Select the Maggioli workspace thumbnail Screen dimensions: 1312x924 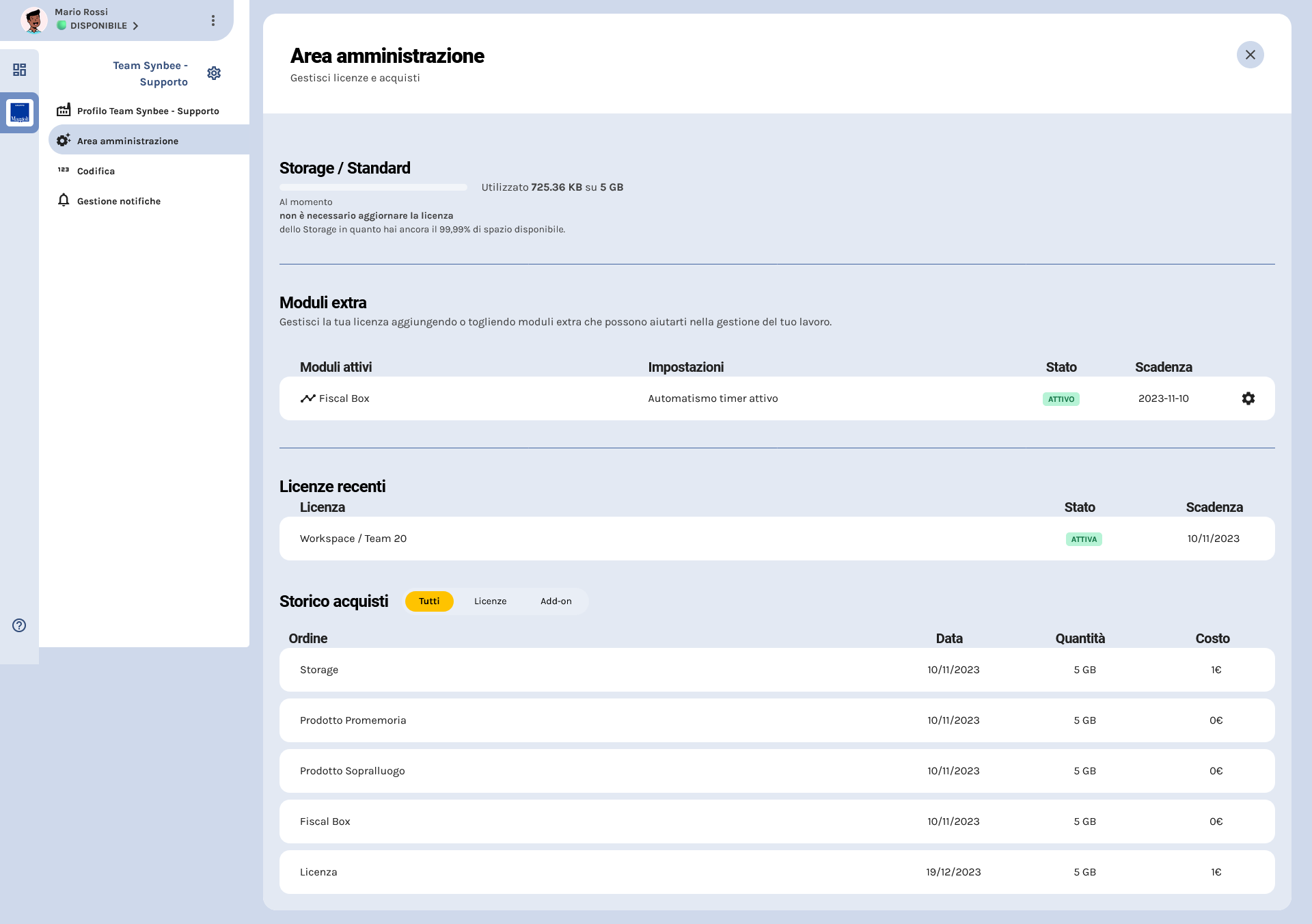coord(20,113)
